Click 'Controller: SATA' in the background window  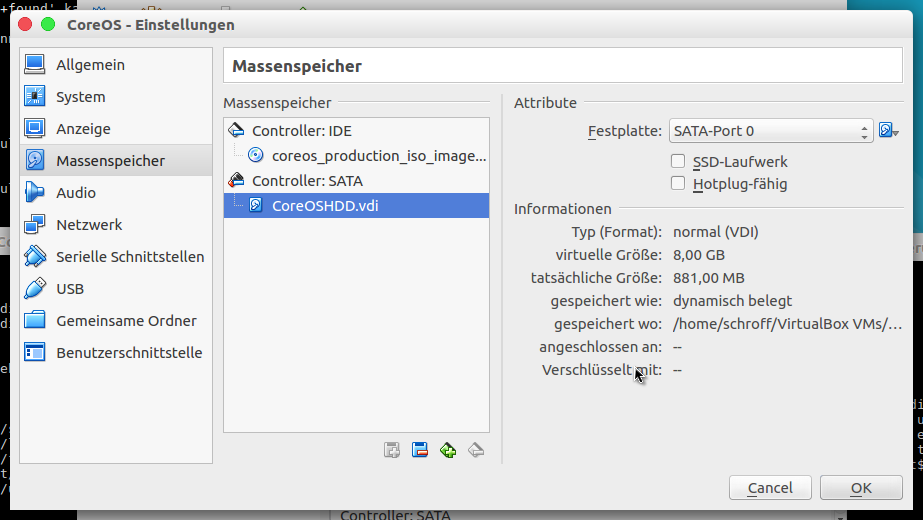(395, 514)
